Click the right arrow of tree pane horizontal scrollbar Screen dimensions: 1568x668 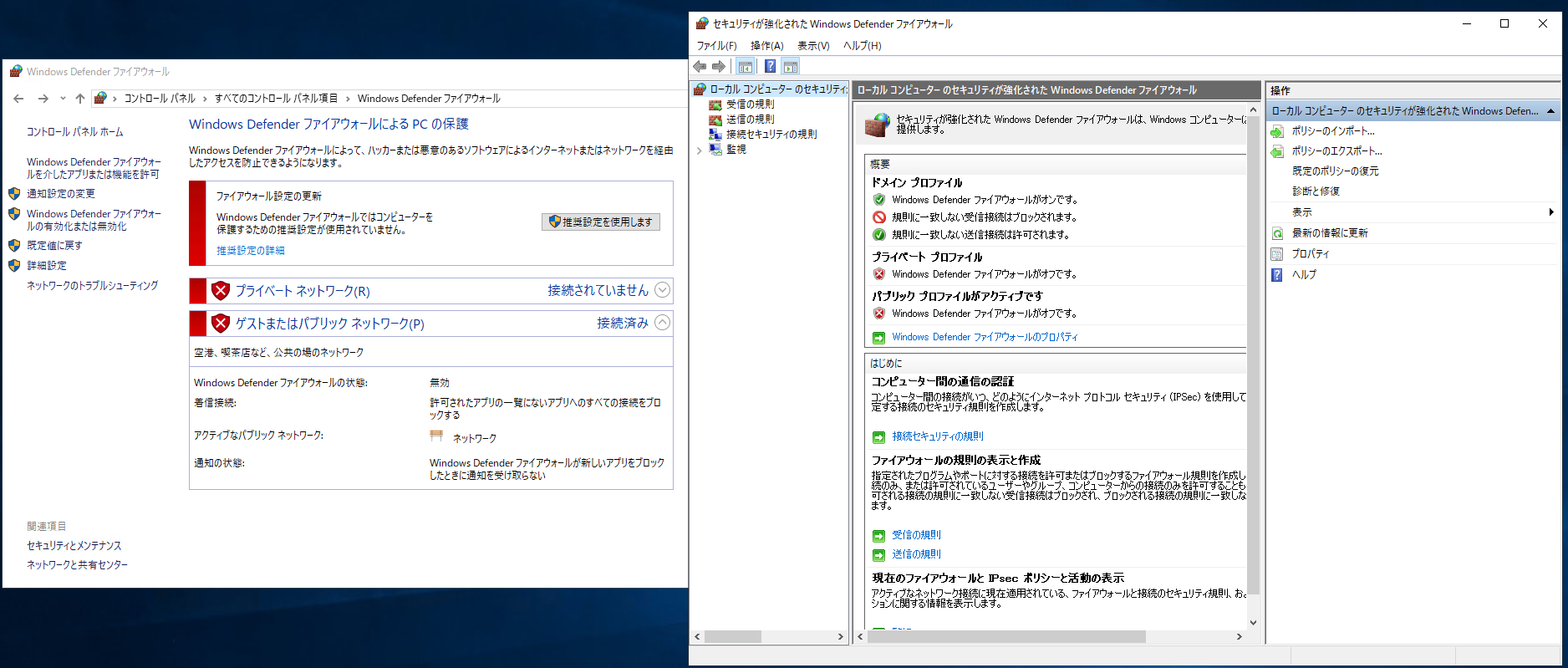[x=841, y=637]
